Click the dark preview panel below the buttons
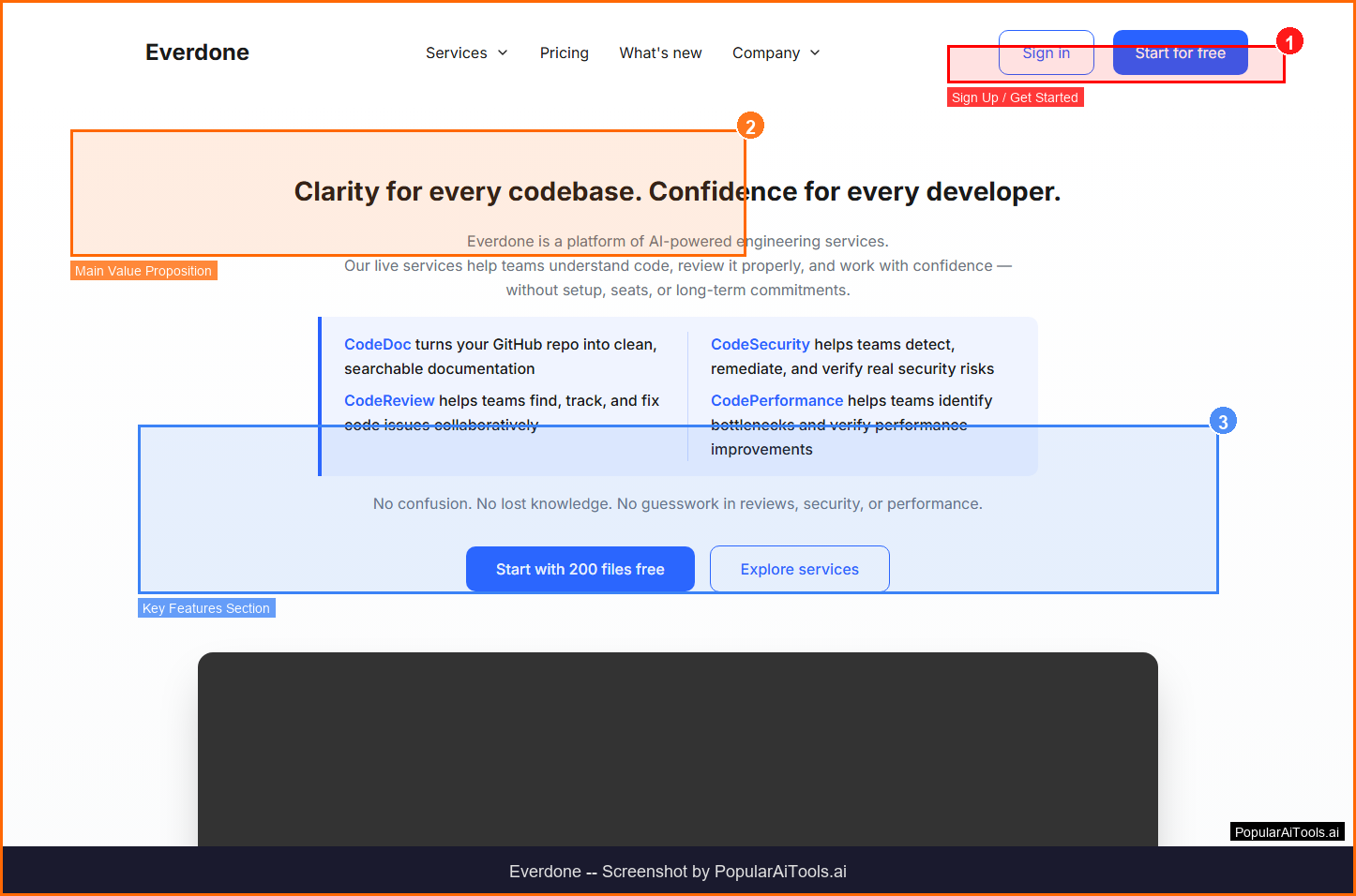Screen dimensions: 1356x896 coord(677,750)
